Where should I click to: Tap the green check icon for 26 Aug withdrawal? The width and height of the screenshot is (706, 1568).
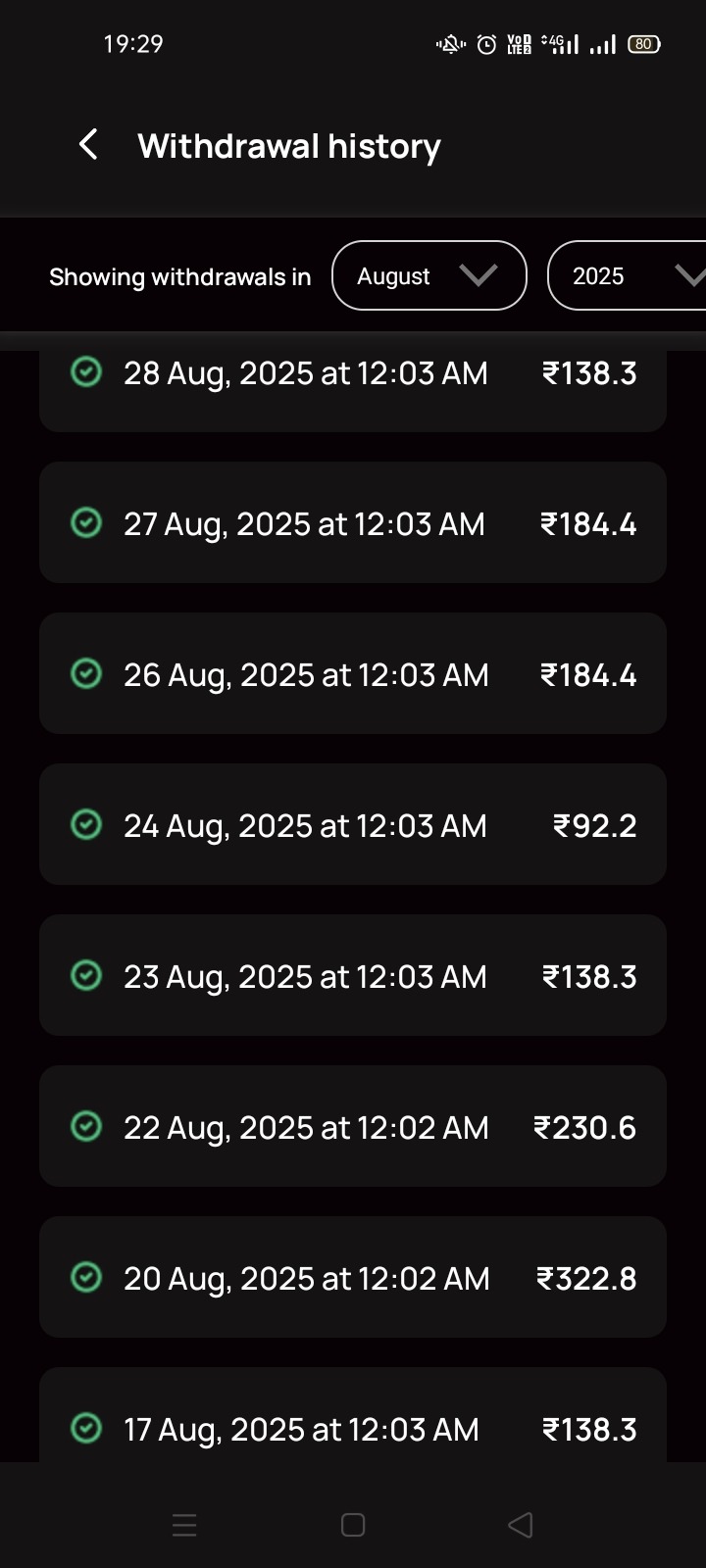86,674
